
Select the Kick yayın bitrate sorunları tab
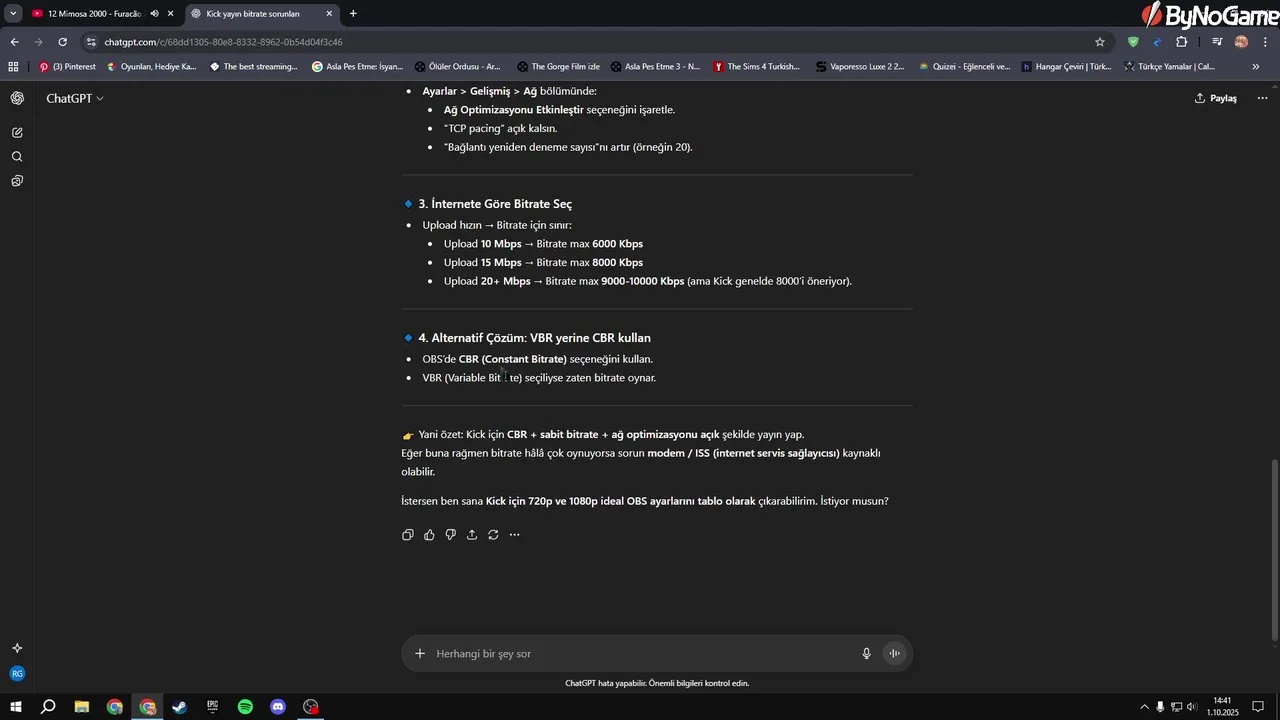click(x=262, y=14)
